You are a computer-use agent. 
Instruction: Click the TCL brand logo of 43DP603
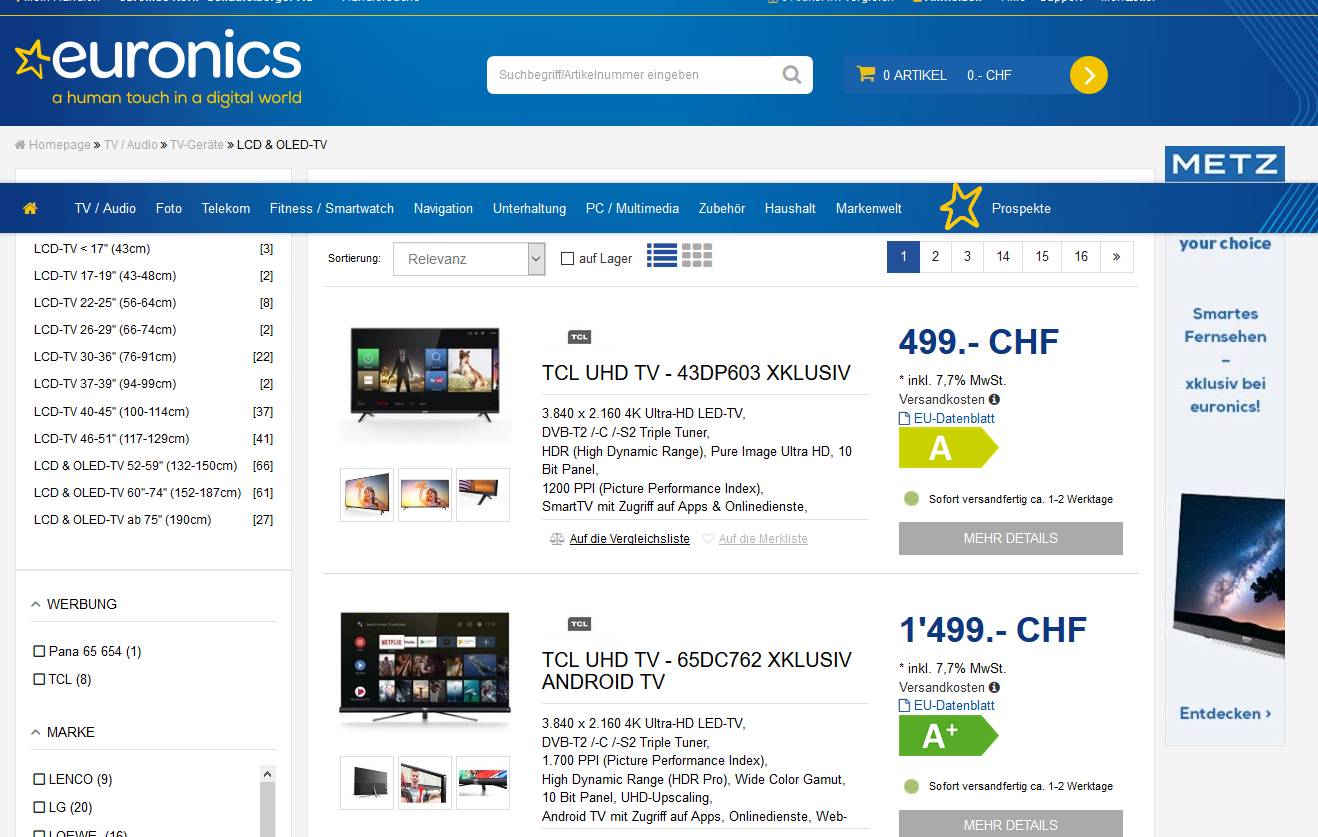tap(580, 337)
